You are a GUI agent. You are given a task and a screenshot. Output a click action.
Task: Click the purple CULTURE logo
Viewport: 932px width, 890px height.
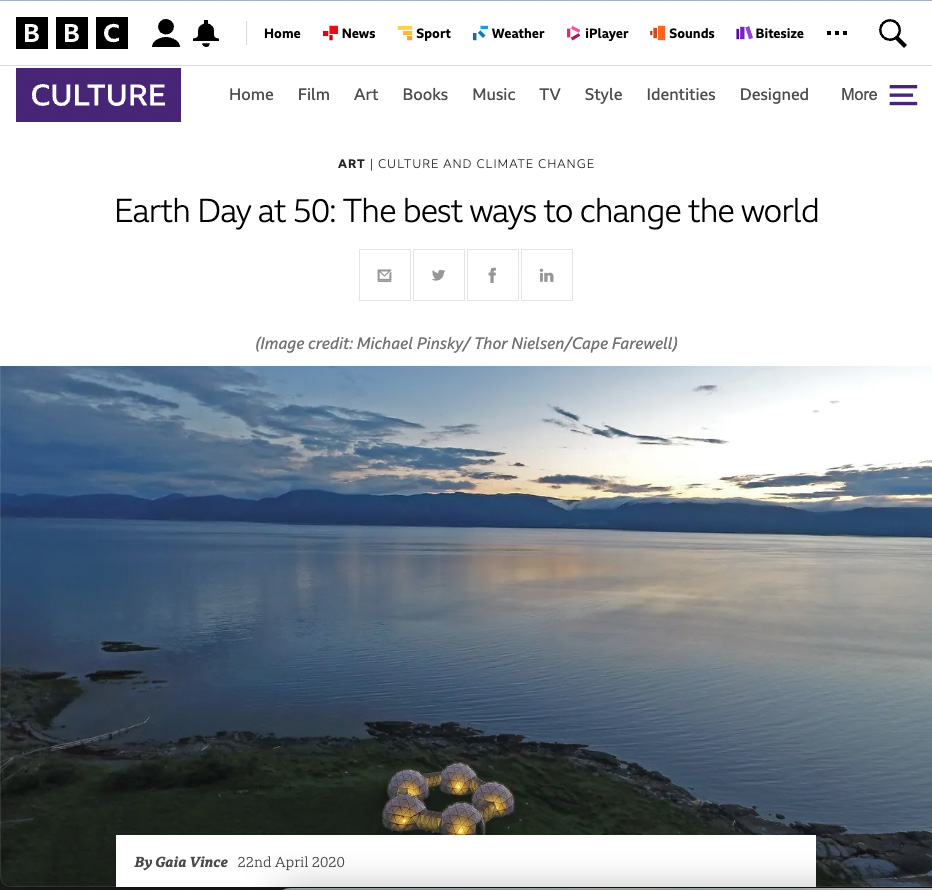(98, 95)
